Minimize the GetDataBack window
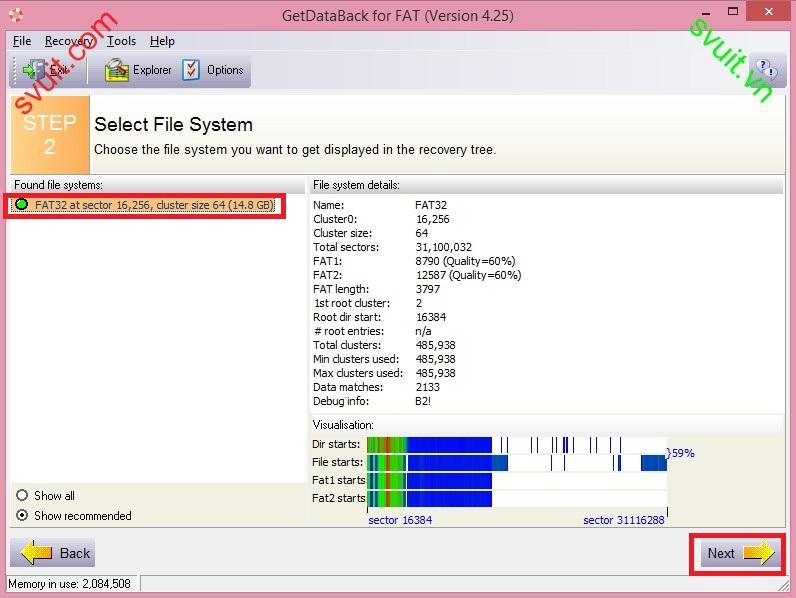The width and height of the screenshot is (796, 598). [x=706, y=12]
